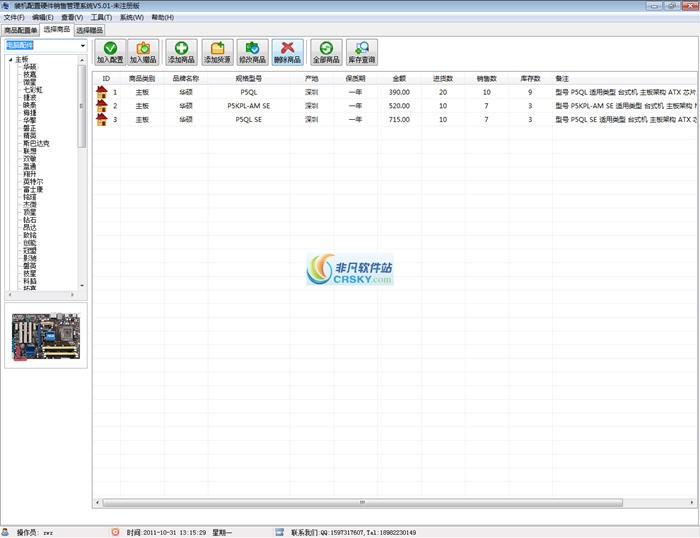The width and height of the screenshot is (700, 538).
Task: Click the operator user icon in status bar
Action: [5, 532]
